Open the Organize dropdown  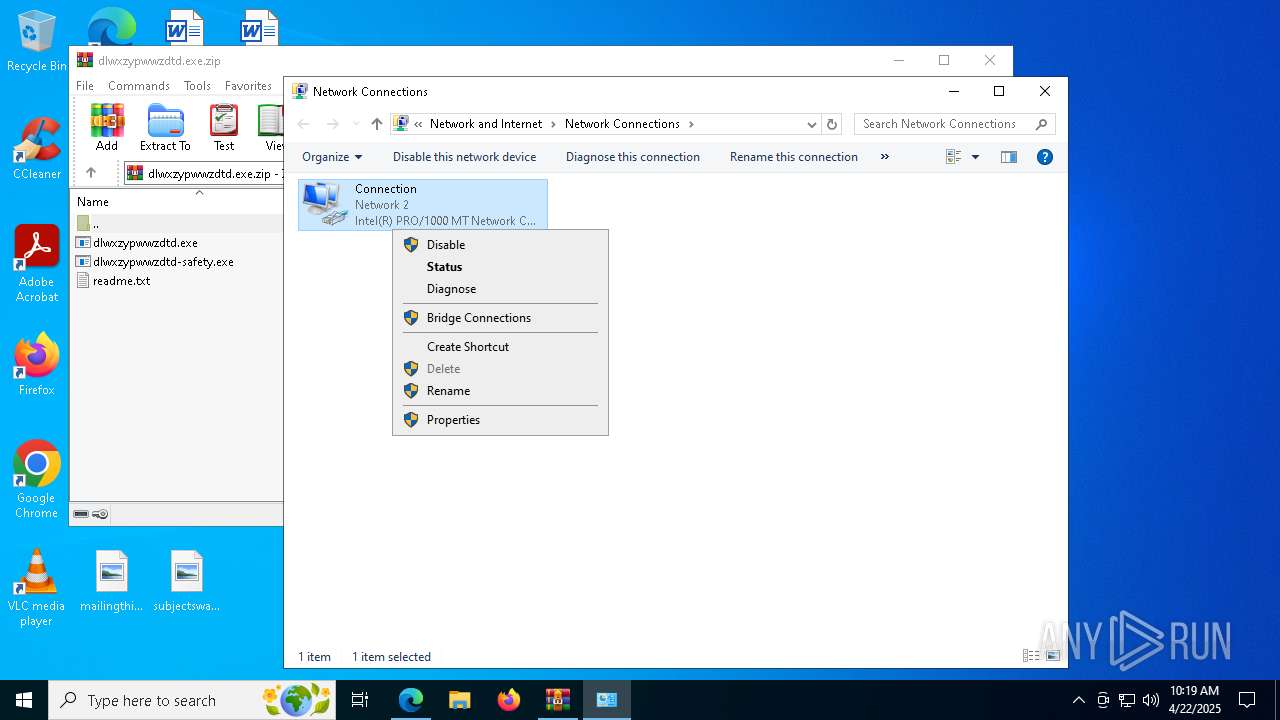point(332,157)
